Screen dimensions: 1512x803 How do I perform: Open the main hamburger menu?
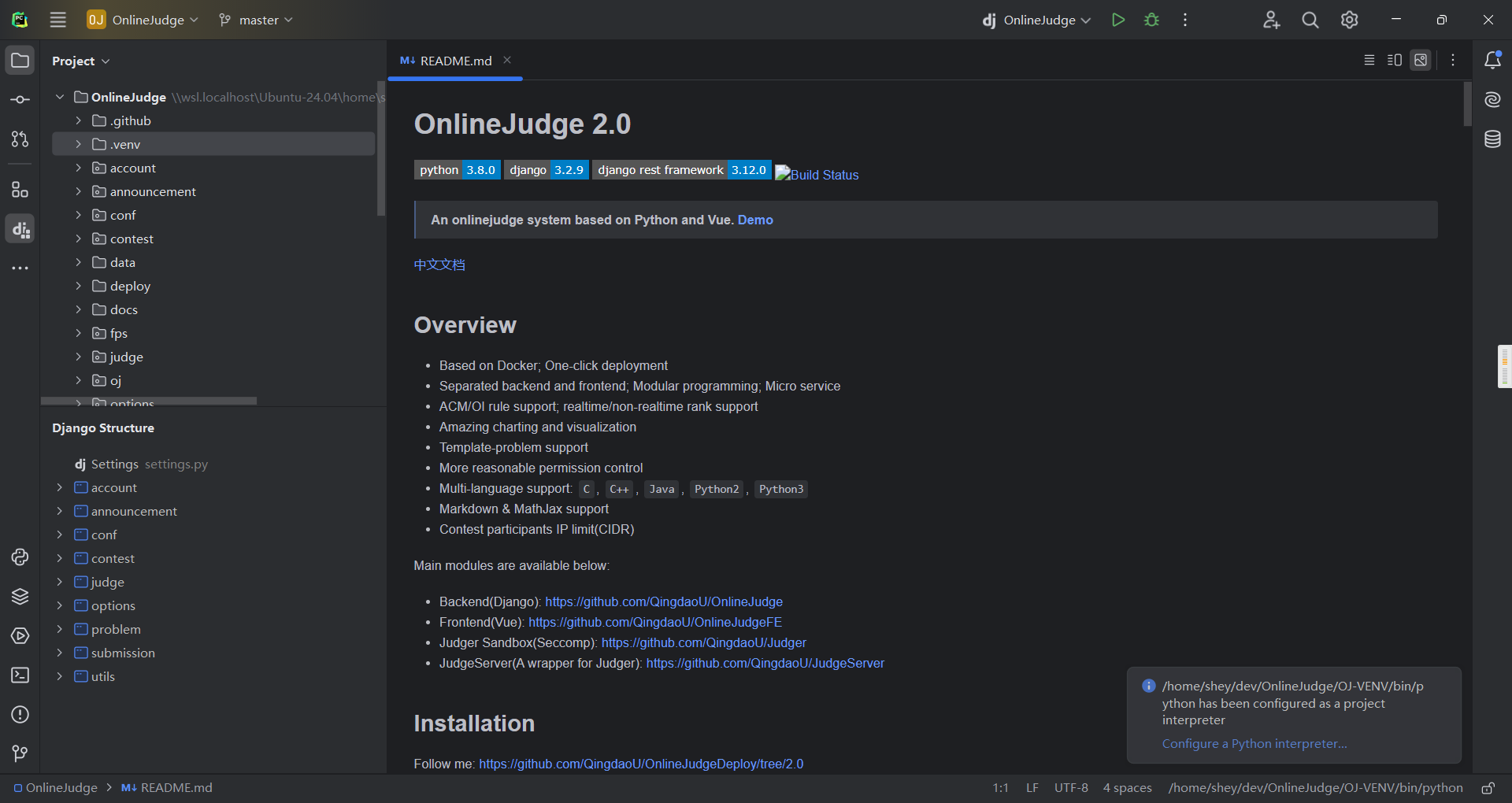pos(58,20)
